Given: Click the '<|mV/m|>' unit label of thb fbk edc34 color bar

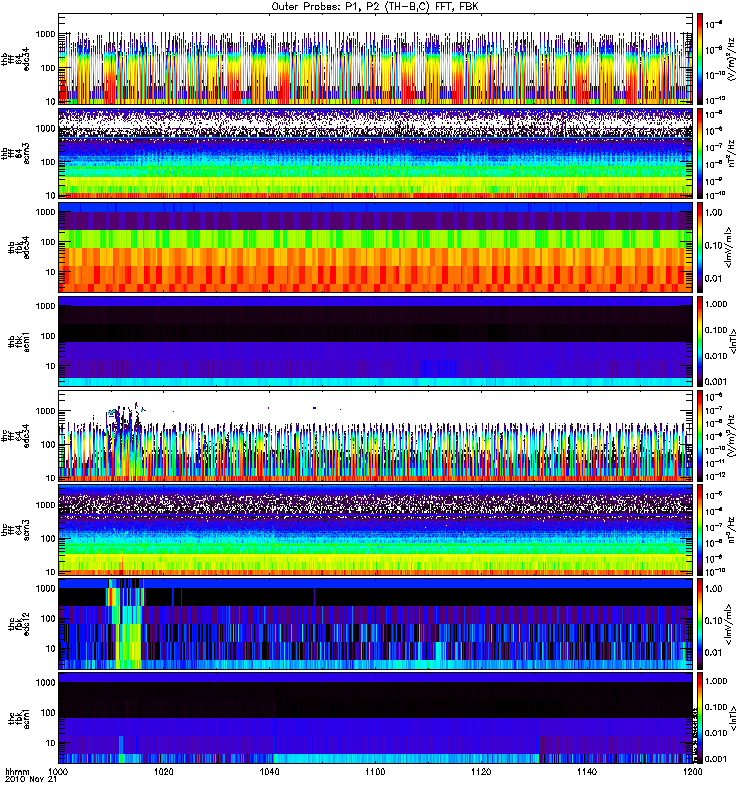Looking at the screenshot, I should (x=730, y=247).
